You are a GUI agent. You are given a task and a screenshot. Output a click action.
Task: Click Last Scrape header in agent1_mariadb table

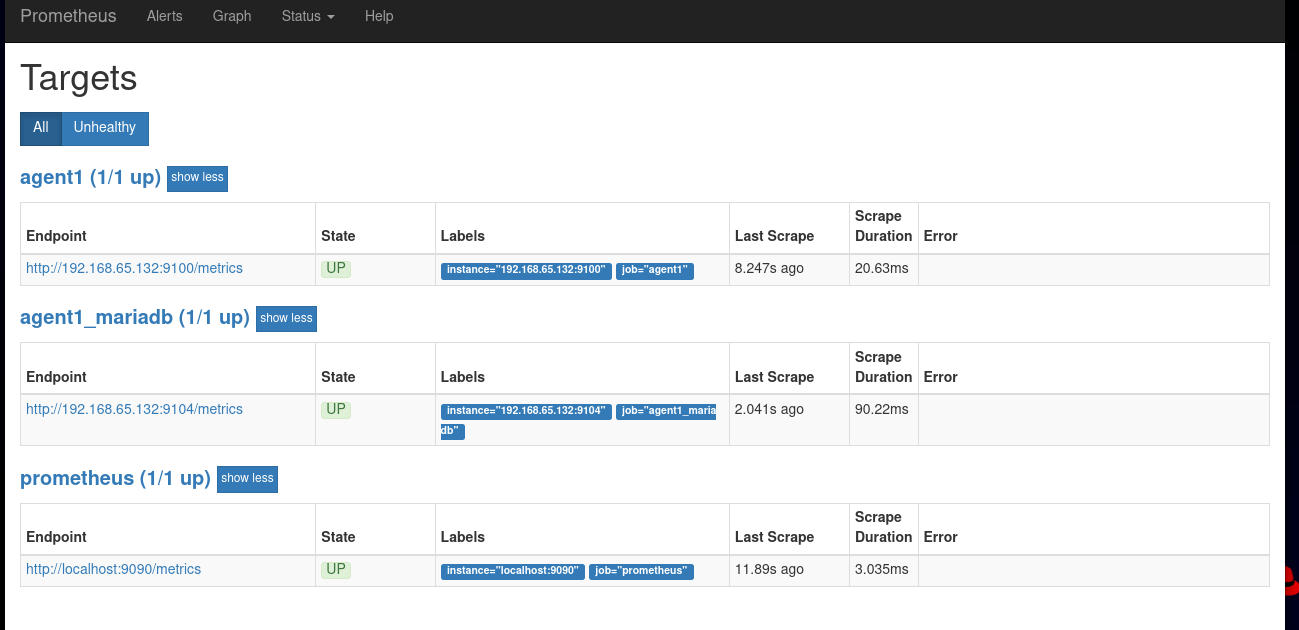(774, 377)
